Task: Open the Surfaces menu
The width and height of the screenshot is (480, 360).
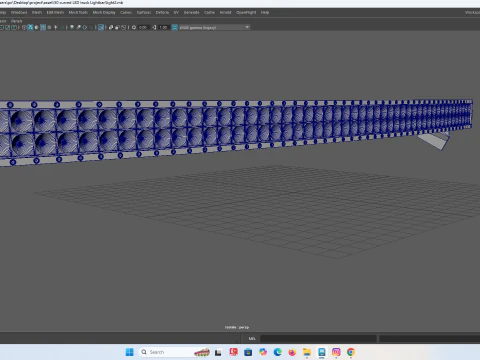Action: point(144,12)
